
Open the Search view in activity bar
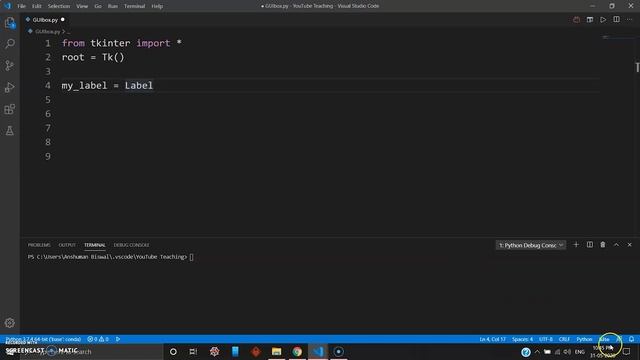(x=10, y=44)
